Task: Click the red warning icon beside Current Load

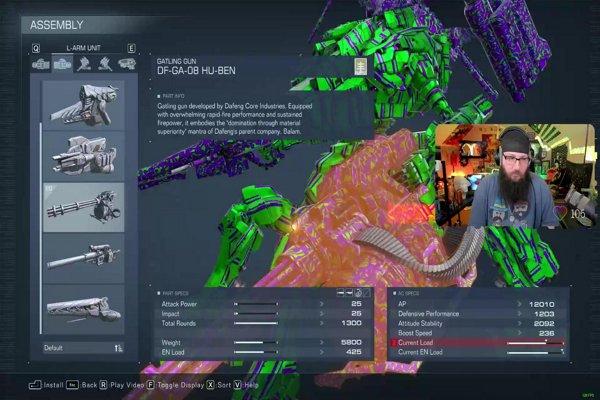Action: tap(394, 343)
